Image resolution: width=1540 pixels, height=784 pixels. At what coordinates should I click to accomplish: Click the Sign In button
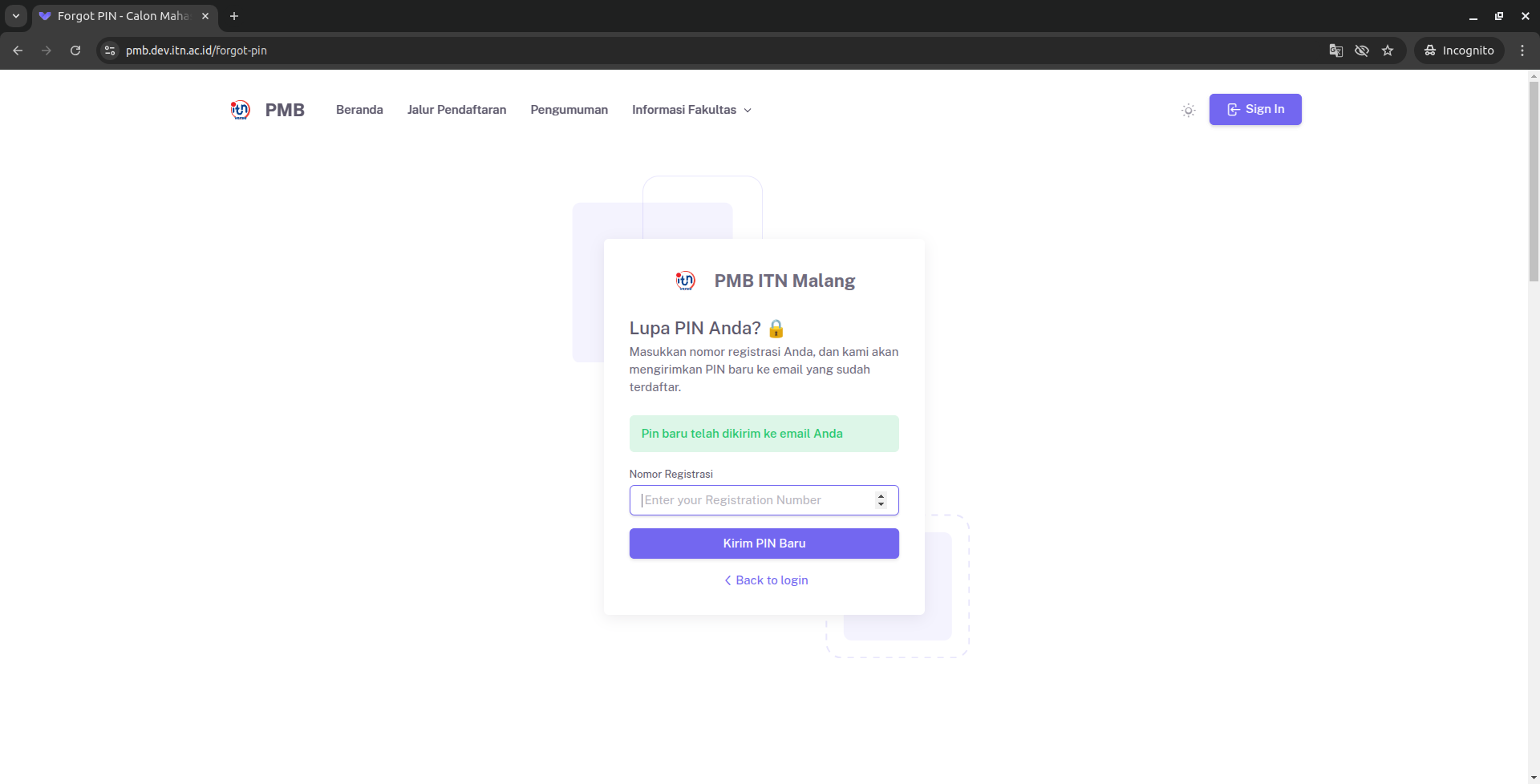coord(1255,109)
